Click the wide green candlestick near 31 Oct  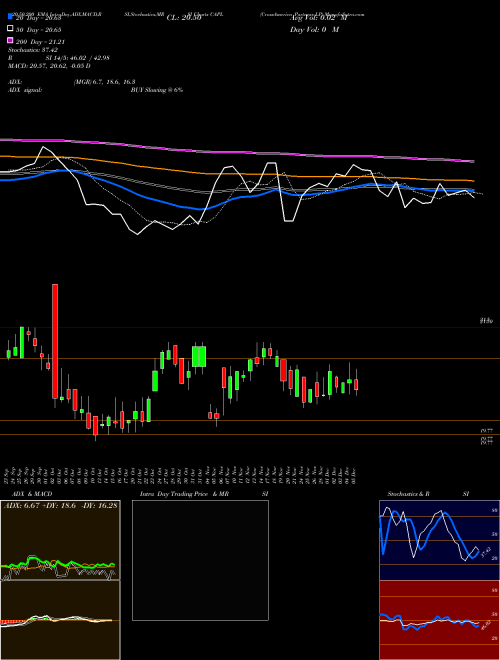click(x=199, y=357)
